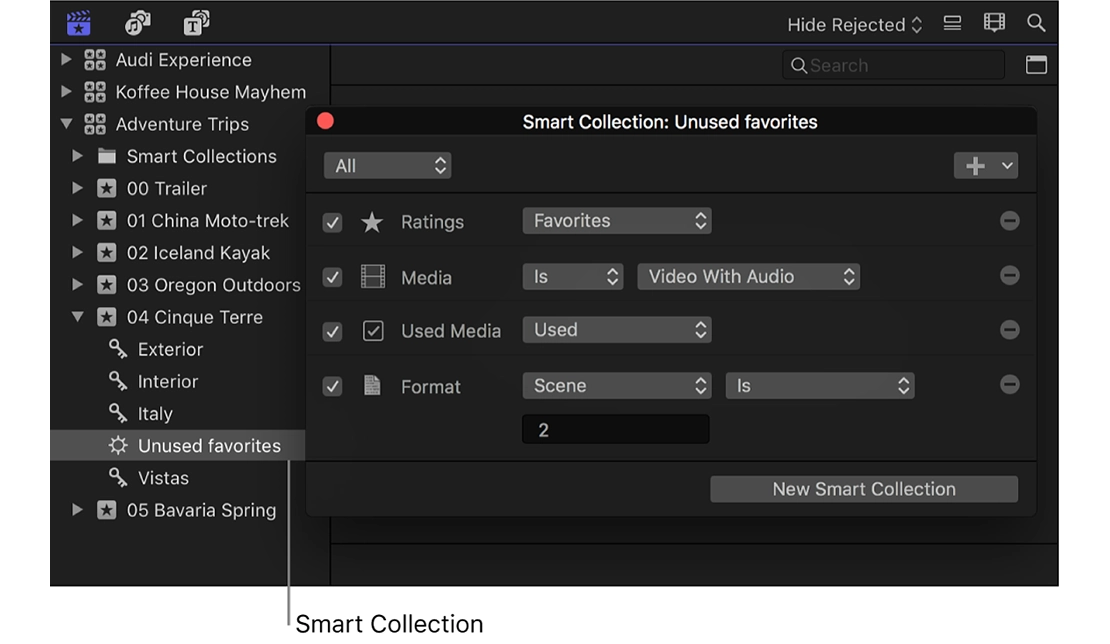Open the Photos and Audio sidebar
The width and height of the screenshot is (1110, 644).
click(x=138, y=22)
